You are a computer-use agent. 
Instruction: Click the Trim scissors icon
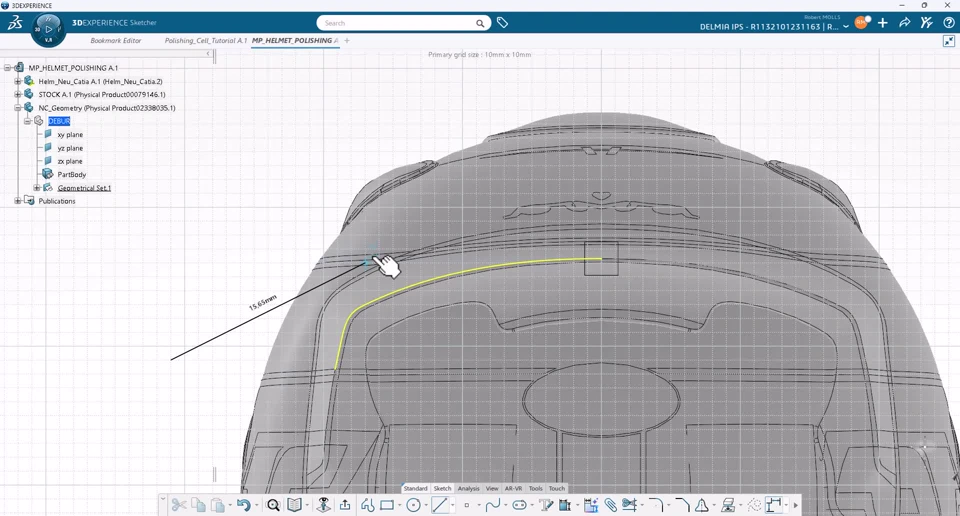(629, 505)
